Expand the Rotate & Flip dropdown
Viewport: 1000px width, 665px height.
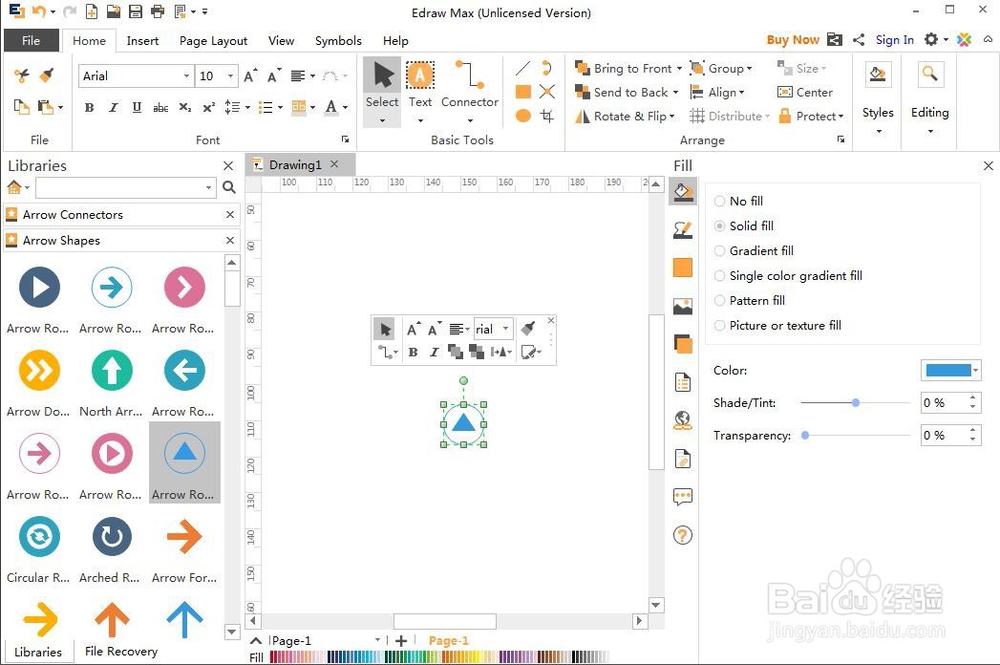672,116
